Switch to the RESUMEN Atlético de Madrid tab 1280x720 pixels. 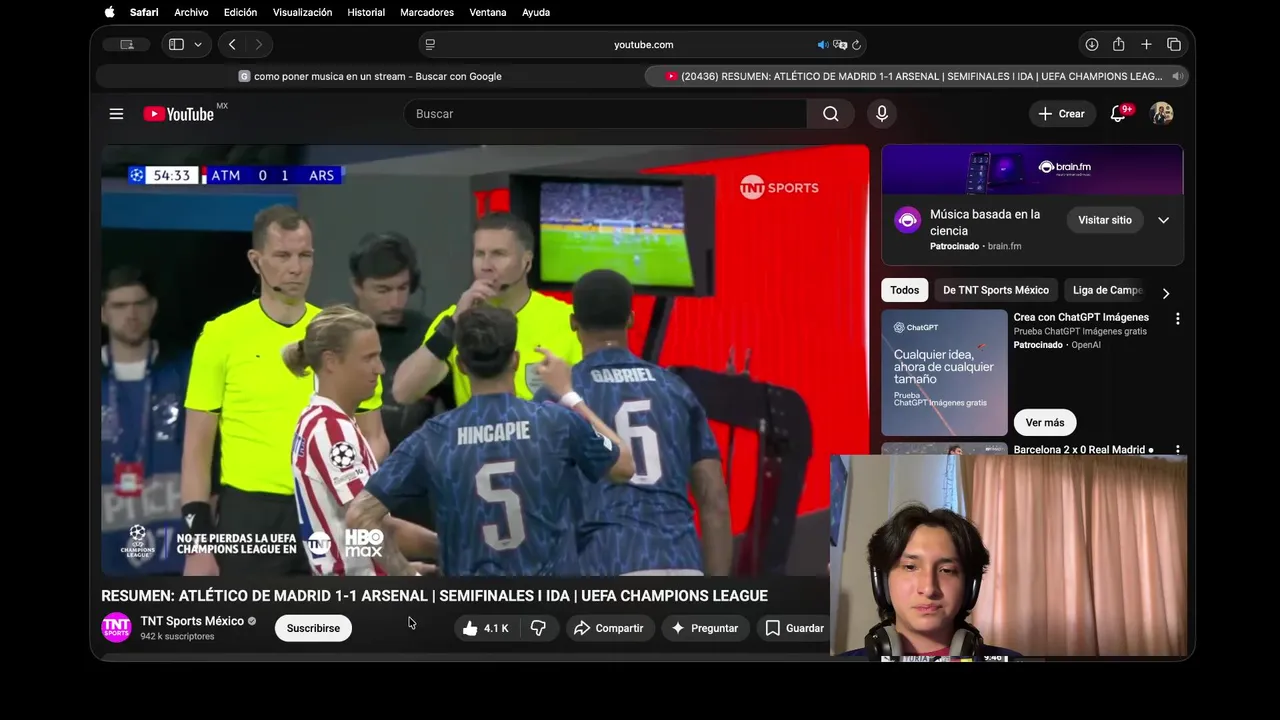point(917,76)
